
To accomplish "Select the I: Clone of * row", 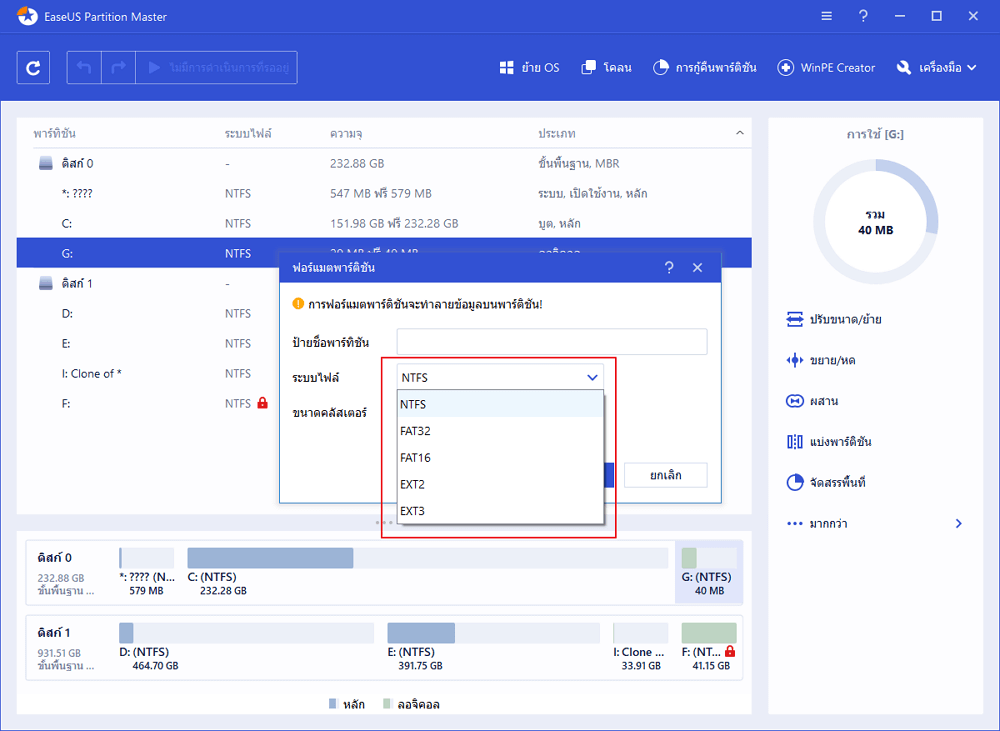I will pyautogui.click(x=148, y=373).
